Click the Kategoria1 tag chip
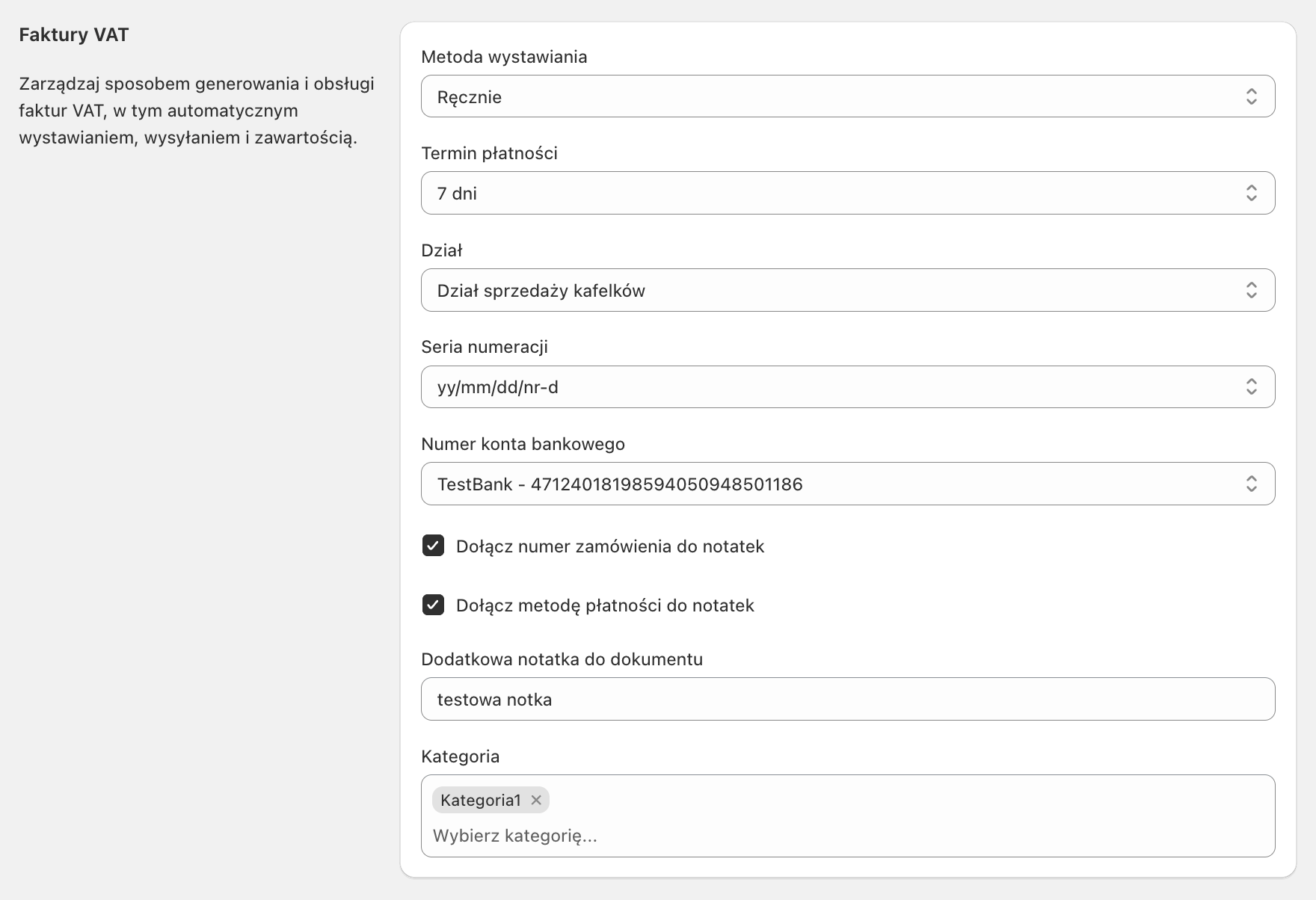1316x900 pixels. tap(481, 800)
